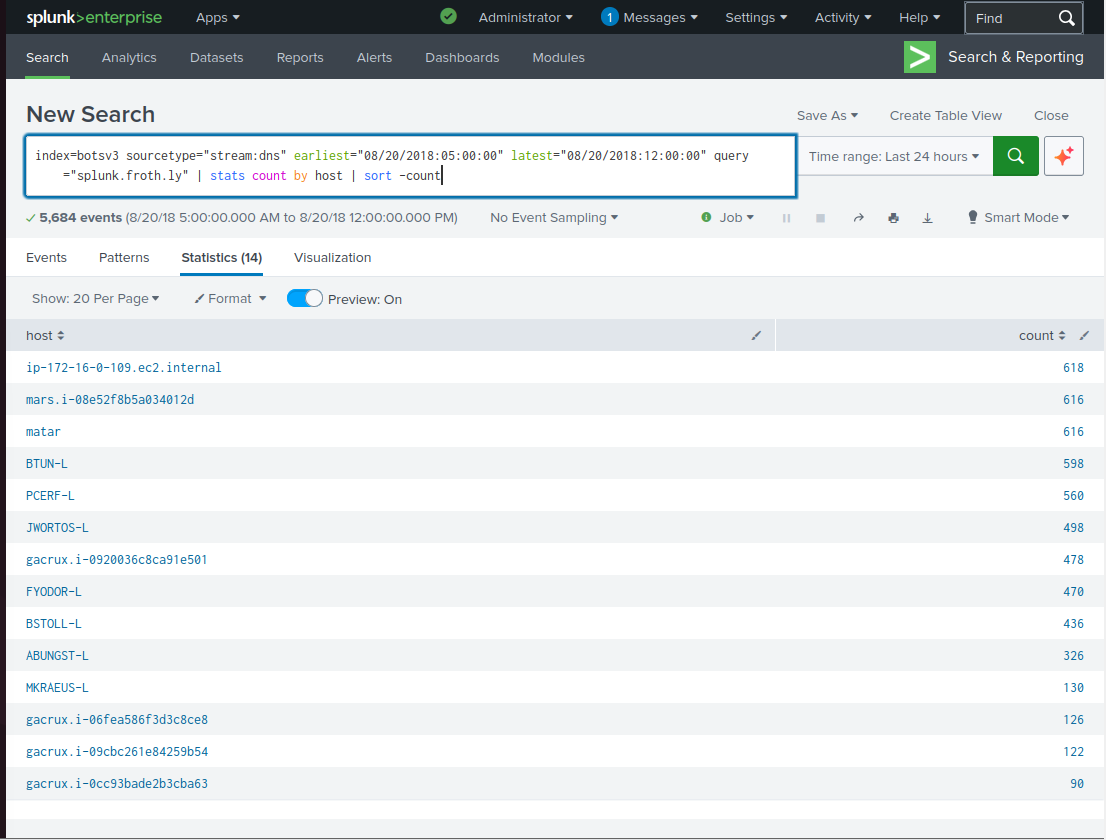The height and width of the screenshot is (840, 1106).
Task: Click the Close button
Action: coord(1051,116)
